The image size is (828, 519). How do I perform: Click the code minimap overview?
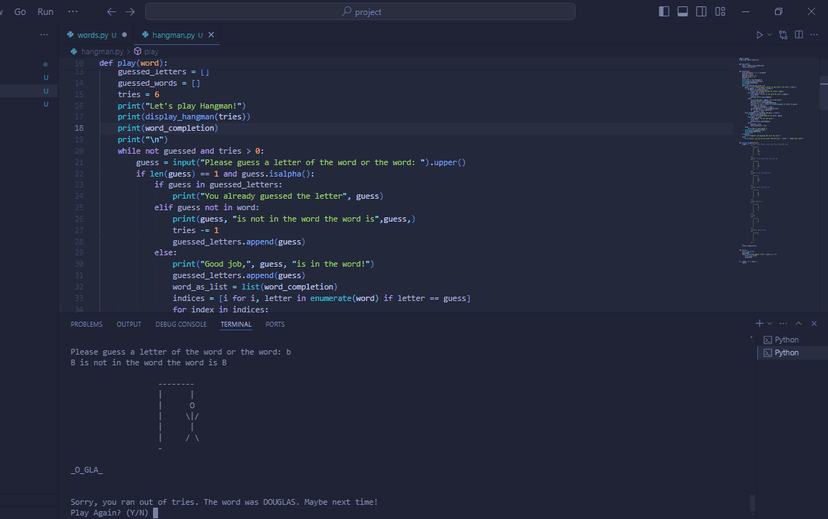click(x=775, y=158)
